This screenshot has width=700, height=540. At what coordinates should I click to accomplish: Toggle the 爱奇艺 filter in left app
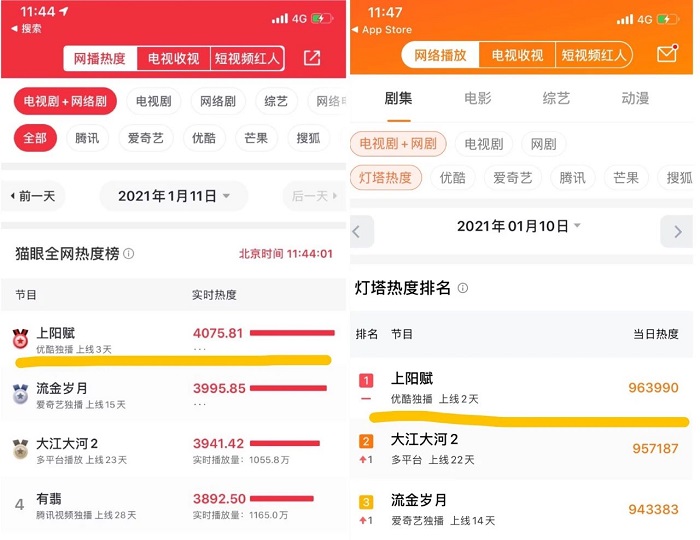coord(146,138)
